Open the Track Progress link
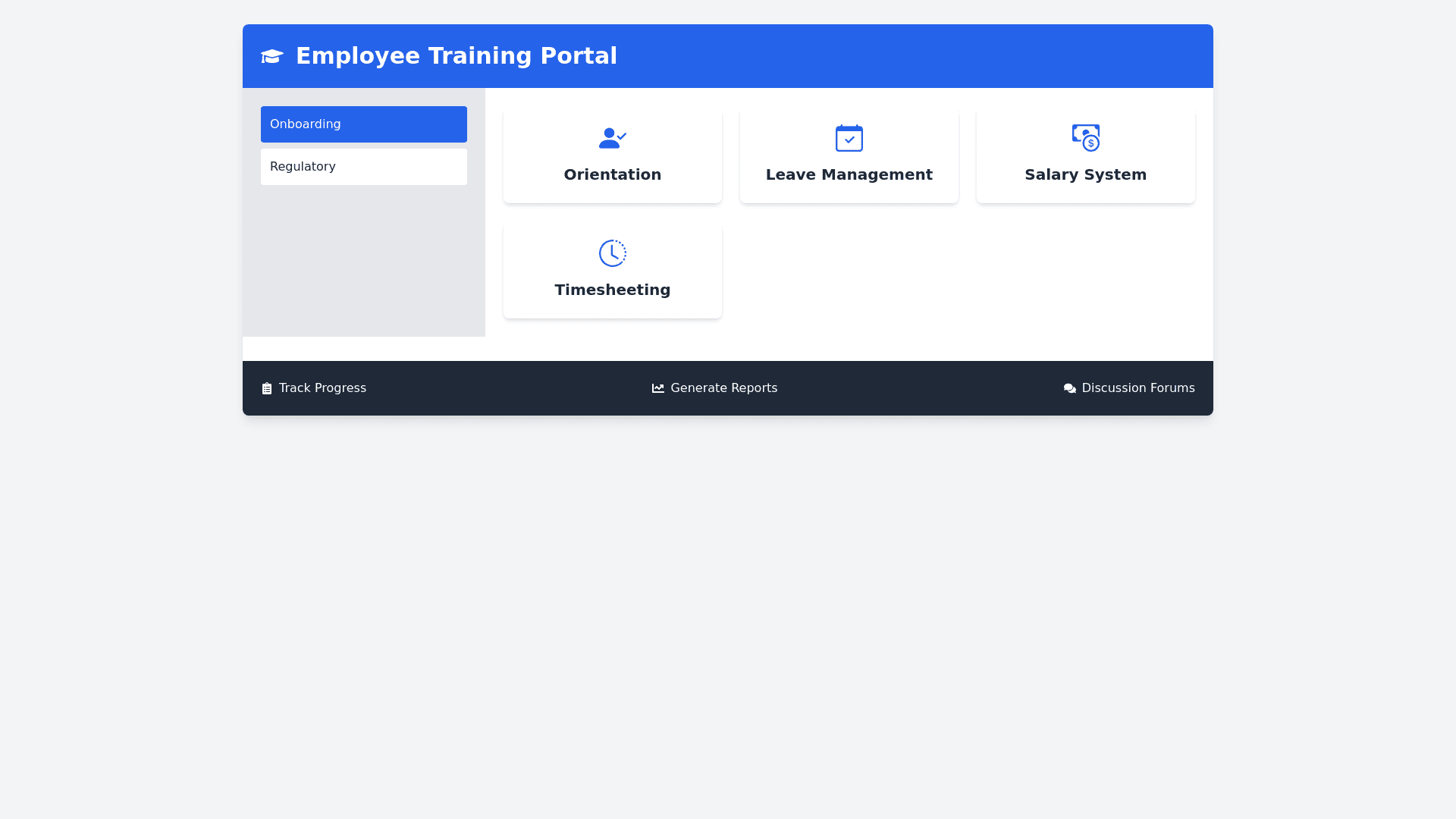This screenshot has width=1456, height=819. pos(322,388)
